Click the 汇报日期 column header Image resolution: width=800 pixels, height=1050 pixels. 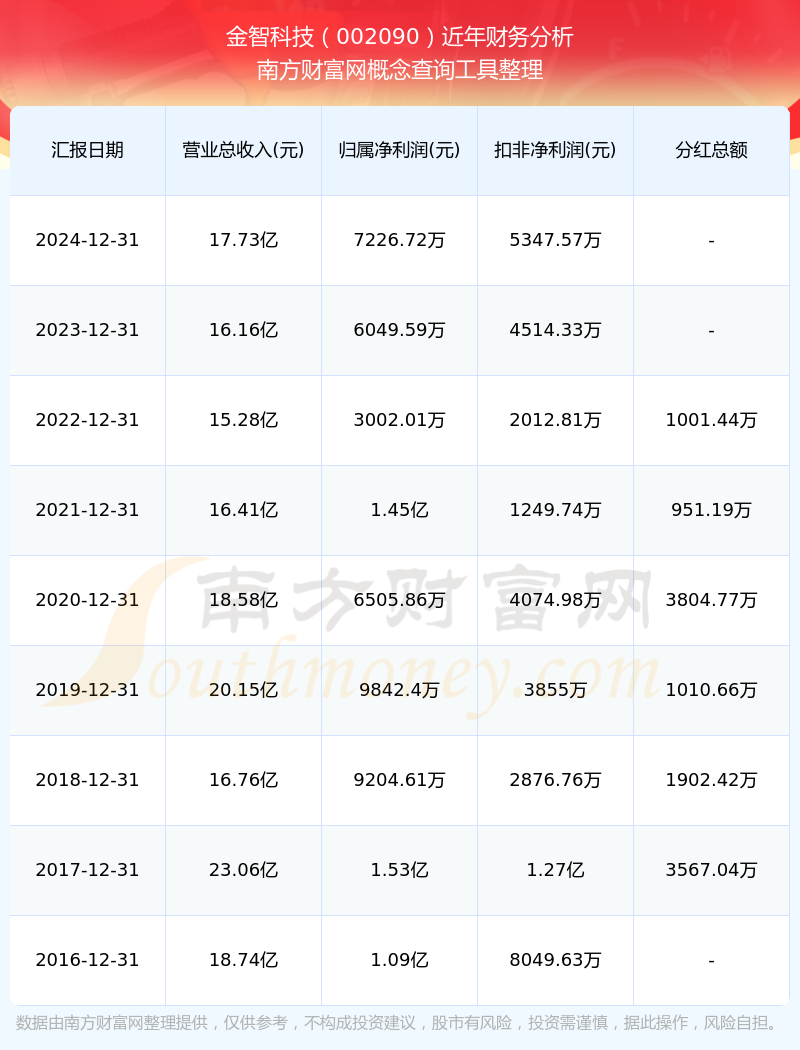pyautogui.click(x=88, y=150)
